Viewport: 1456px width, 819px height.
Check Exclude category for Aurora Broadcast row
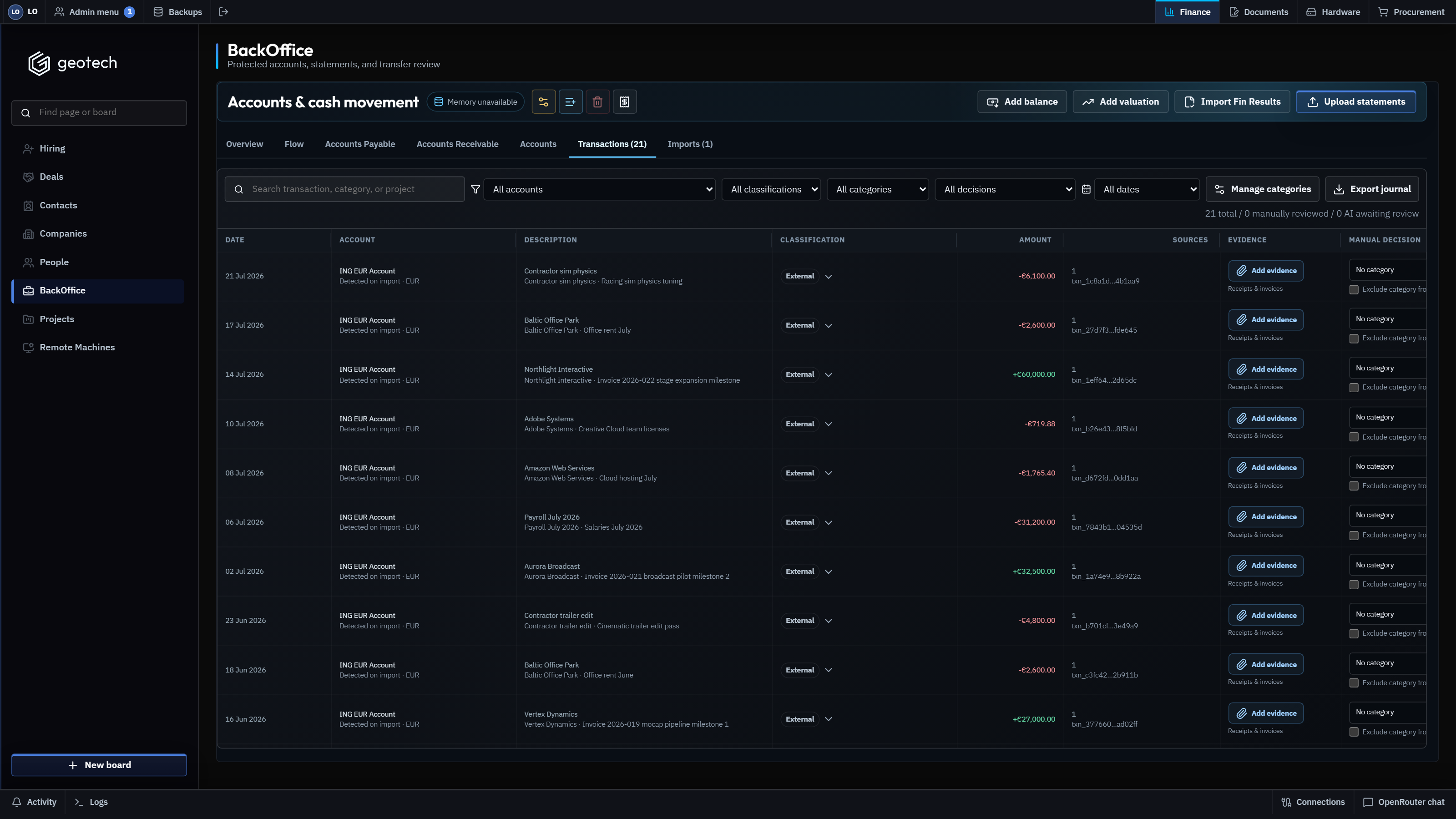[1354, 584]
